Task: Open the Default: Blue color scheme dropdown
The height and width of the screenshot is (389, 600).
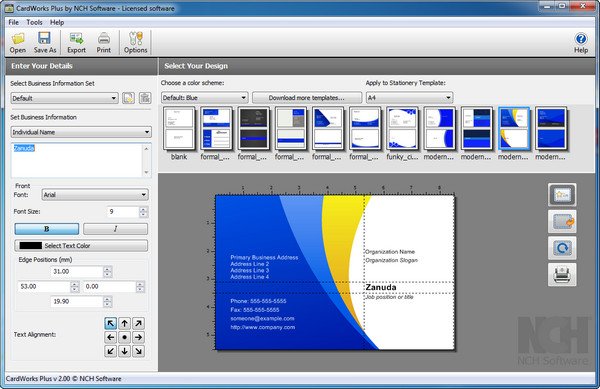Action: coord(204,98)
